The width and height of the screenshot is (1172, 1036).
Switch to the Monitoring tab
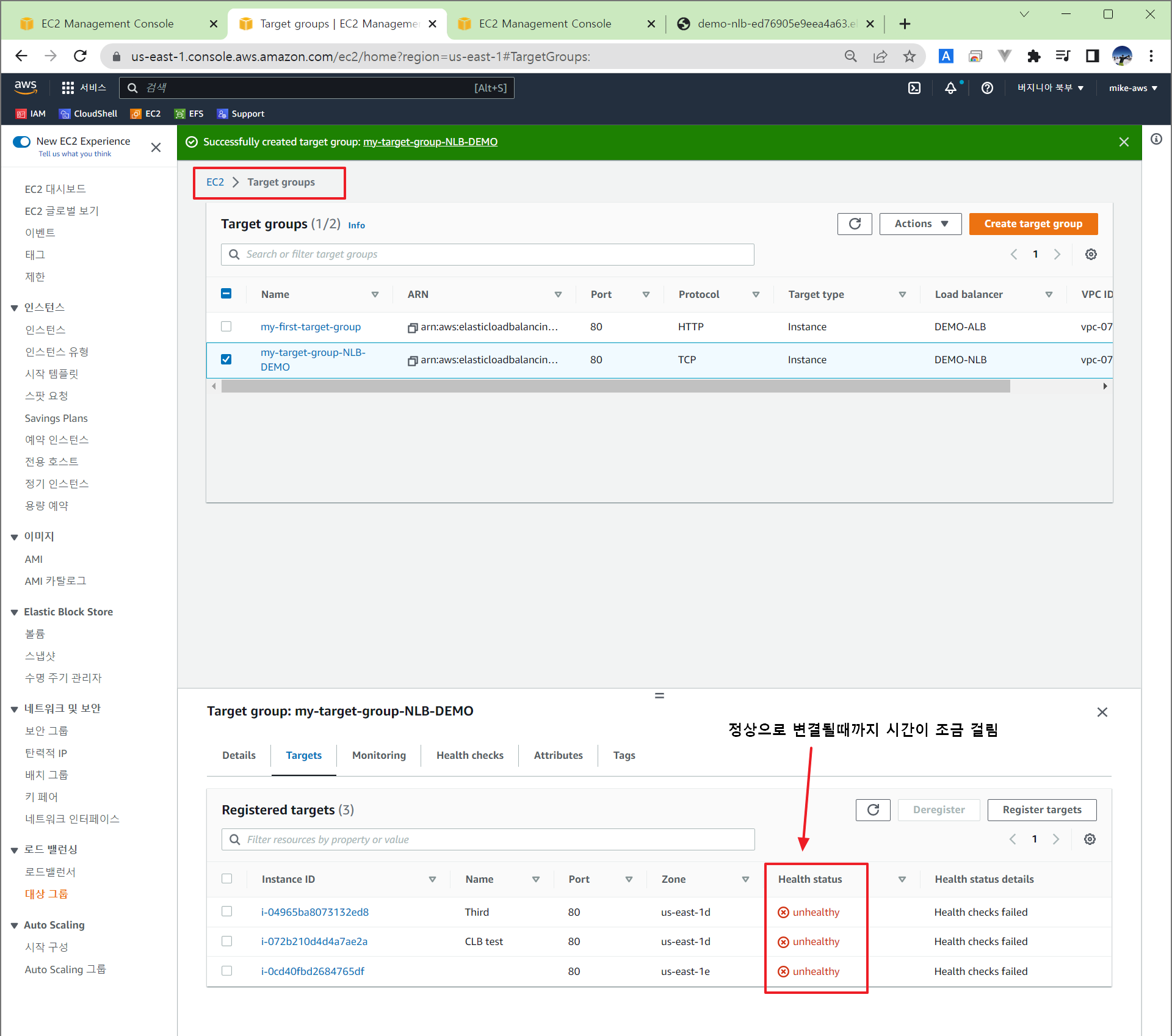click(378, 755)
